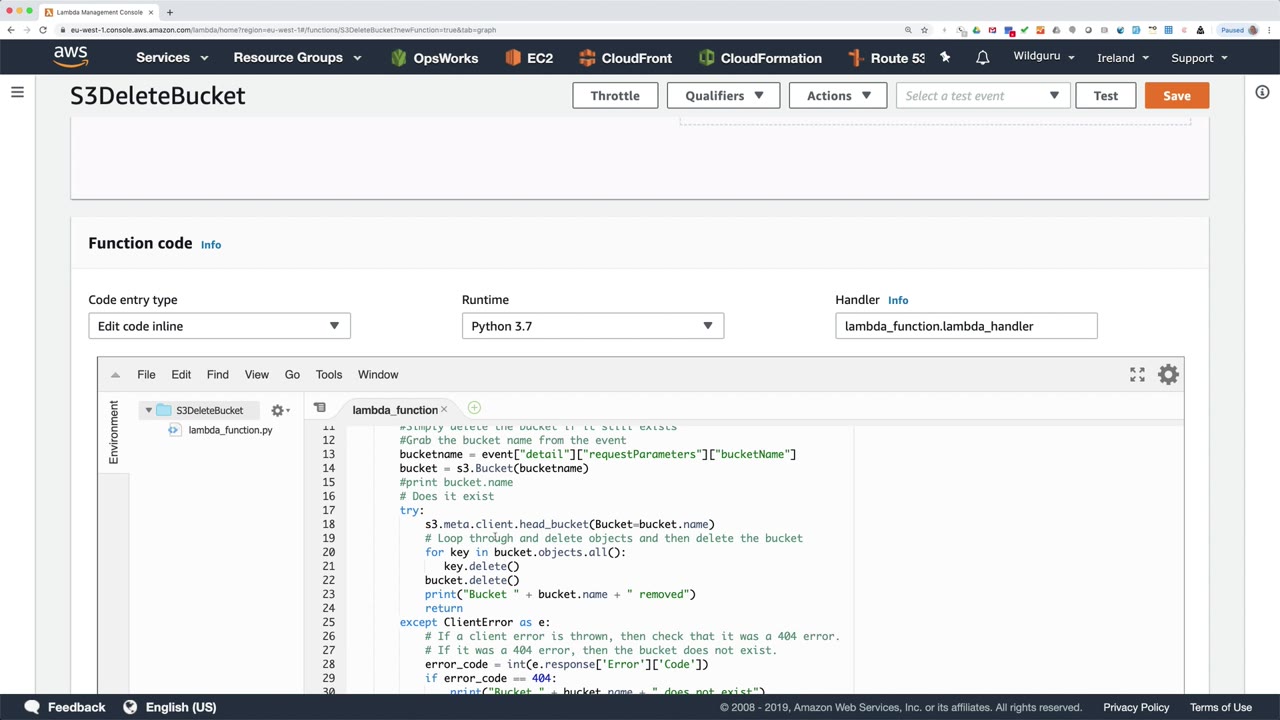Expand the Code entry type dropdown
Screen dimensions: 1280x720
pyautogui.click(x=219, y=326)
